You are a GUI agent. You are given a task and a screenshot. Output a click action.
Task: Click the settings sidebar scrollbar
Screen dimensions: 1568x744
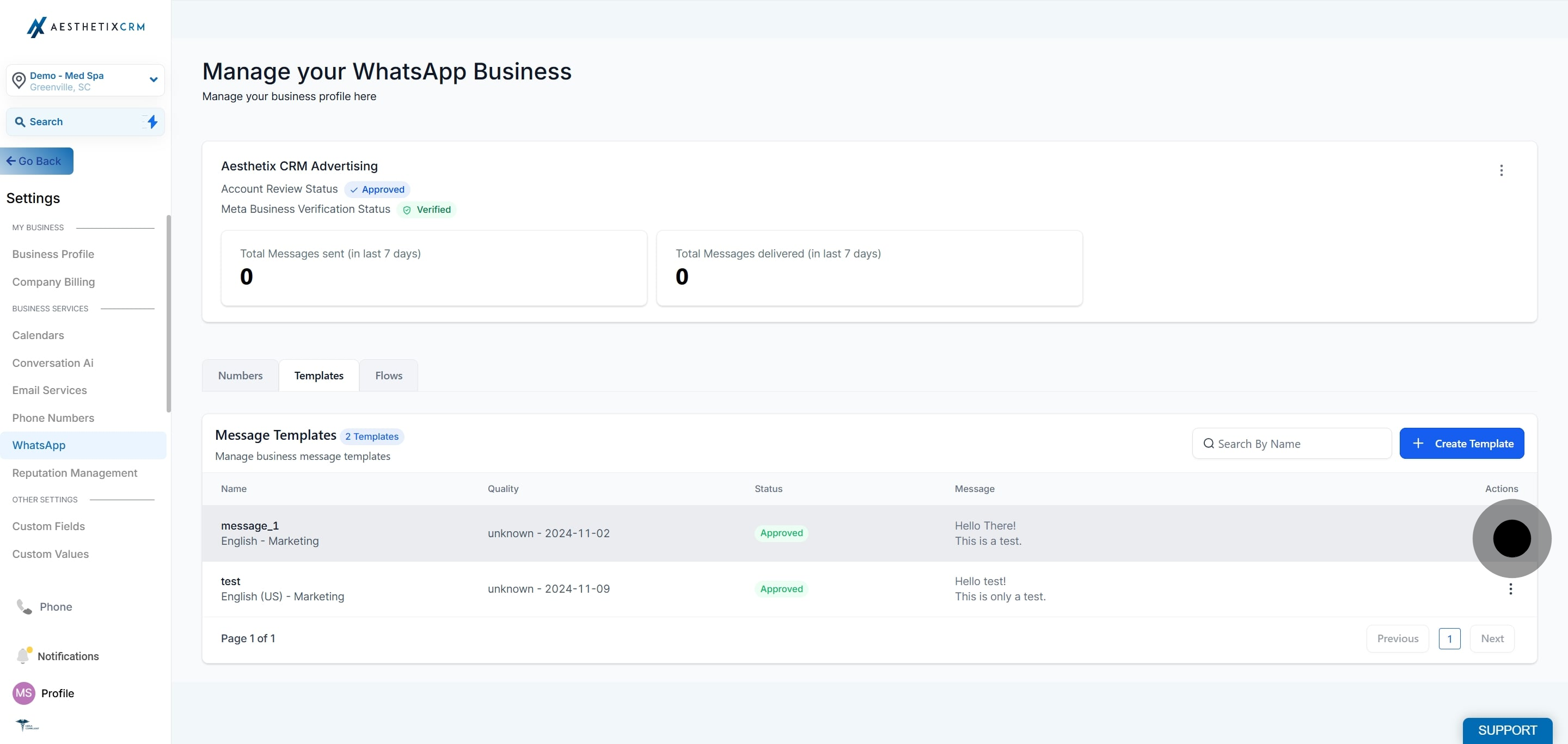click(169, 313)
